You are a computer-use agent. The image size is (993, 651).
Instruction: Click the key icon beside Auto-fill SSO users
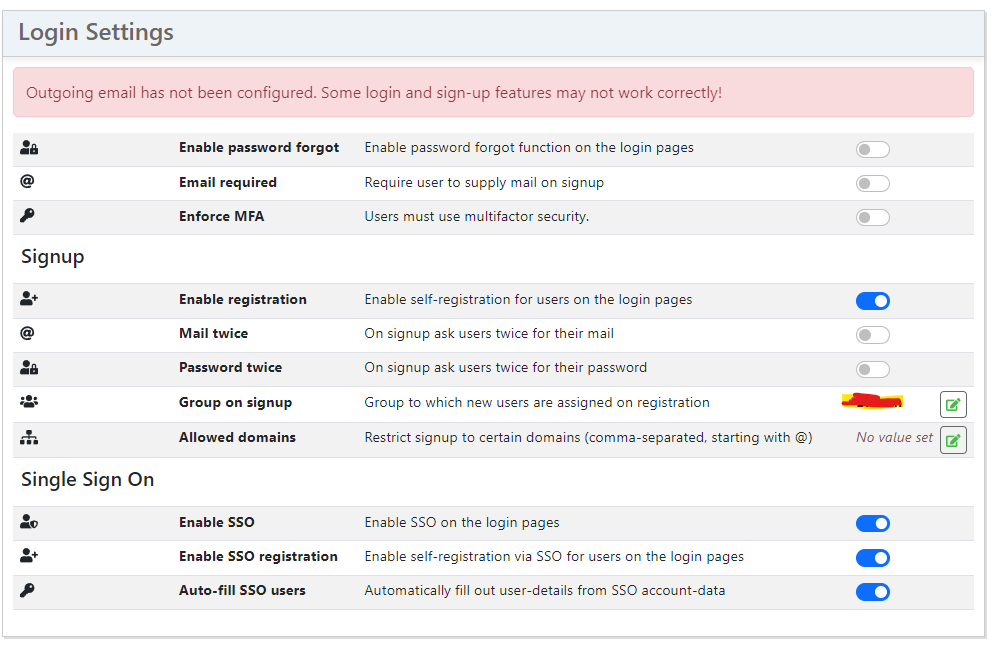click(27, 590)
